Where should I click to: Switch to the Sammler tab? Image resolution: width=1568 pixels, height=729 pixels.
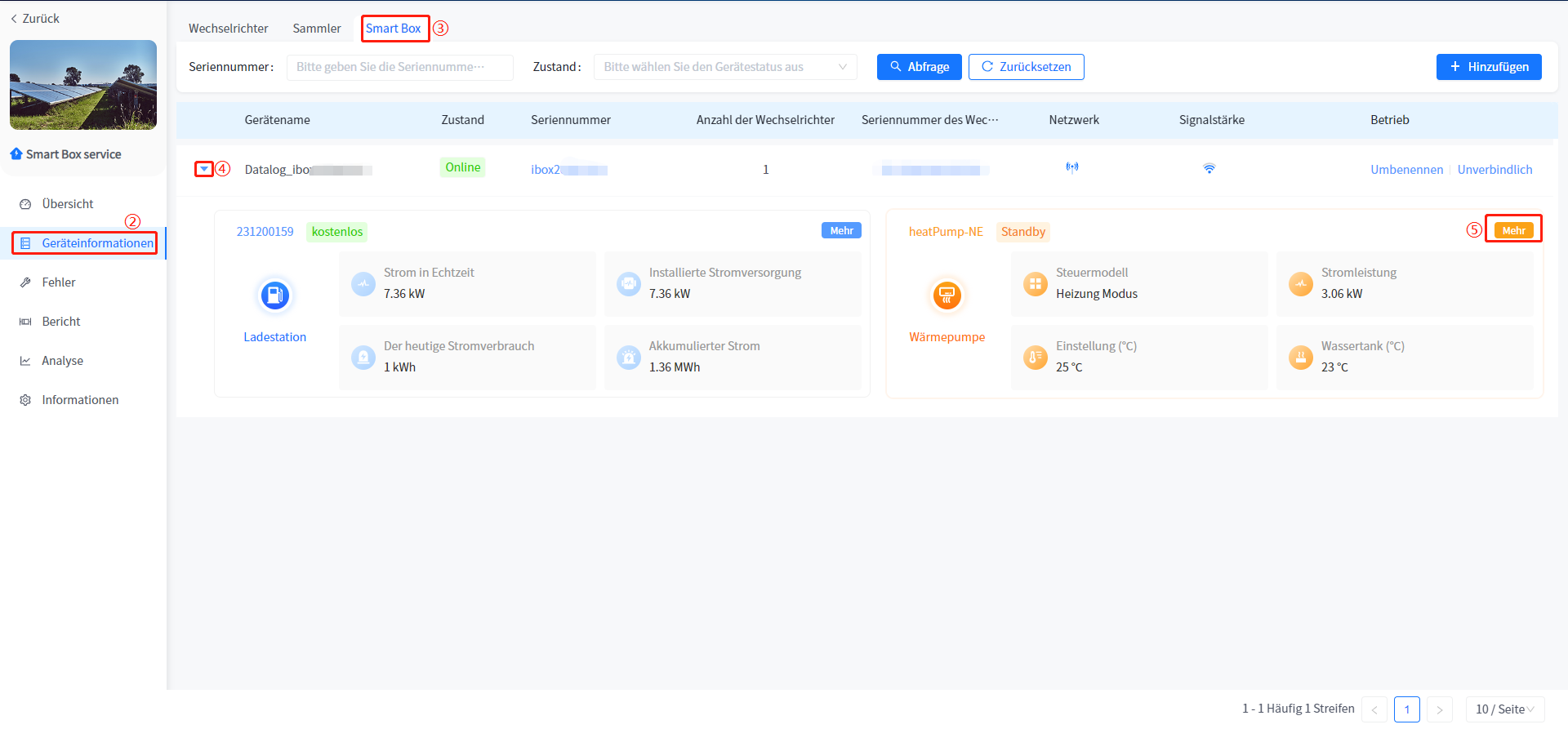317,28
